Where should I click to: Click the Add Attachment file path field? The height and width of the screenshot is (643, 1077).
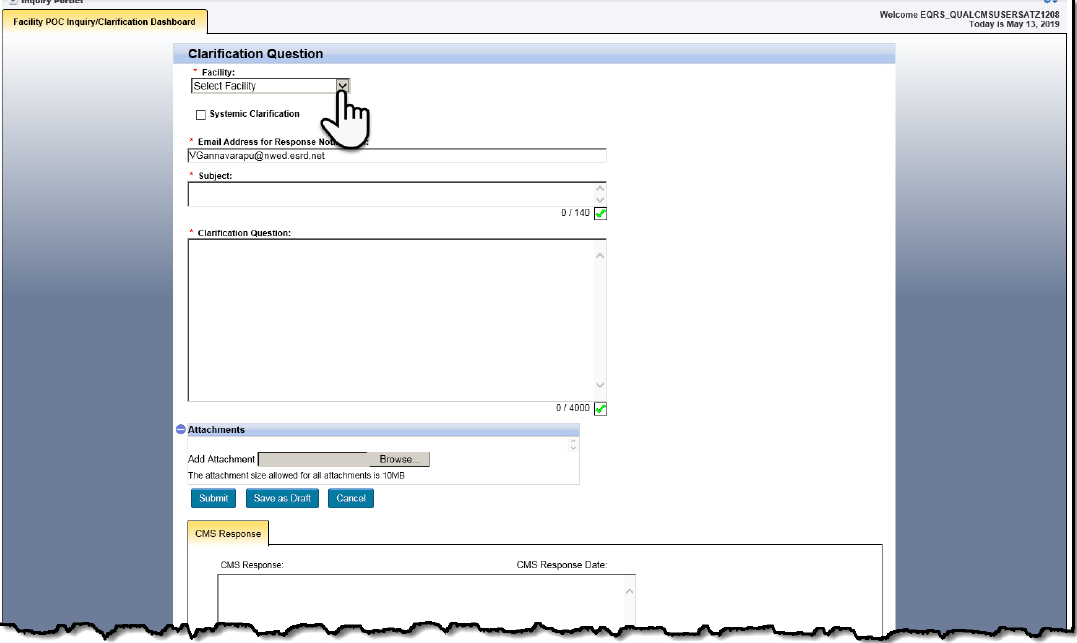pyautogui.click(x=314, y=460)
